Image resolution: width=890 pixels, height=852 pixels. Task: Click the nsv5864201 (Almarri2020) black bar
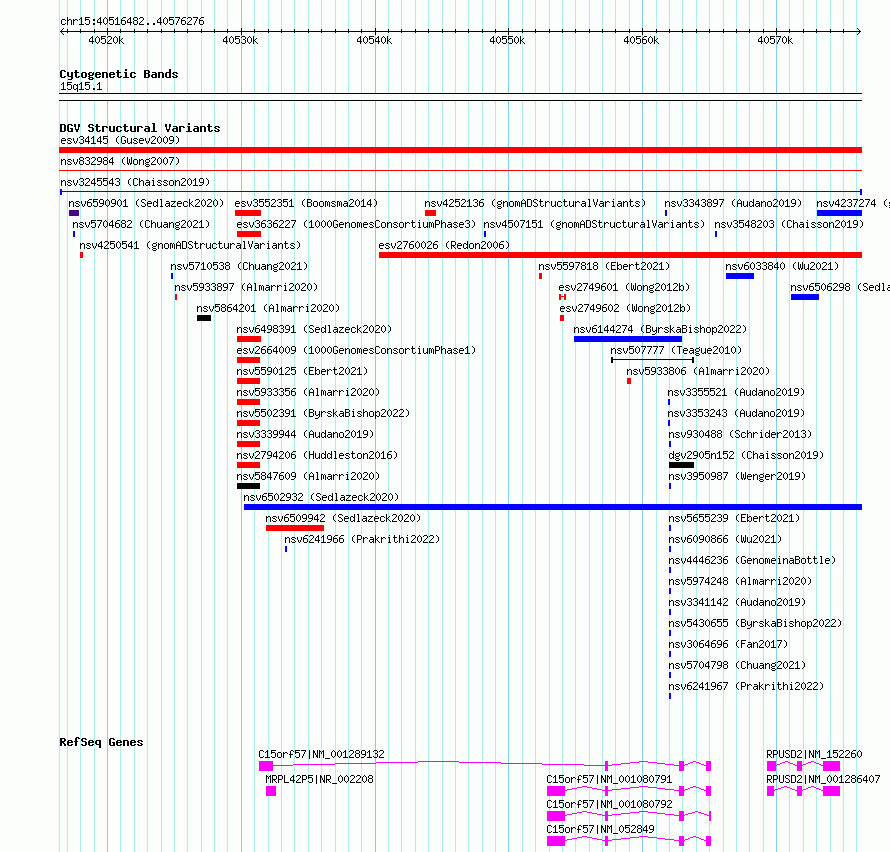(204, 318)
